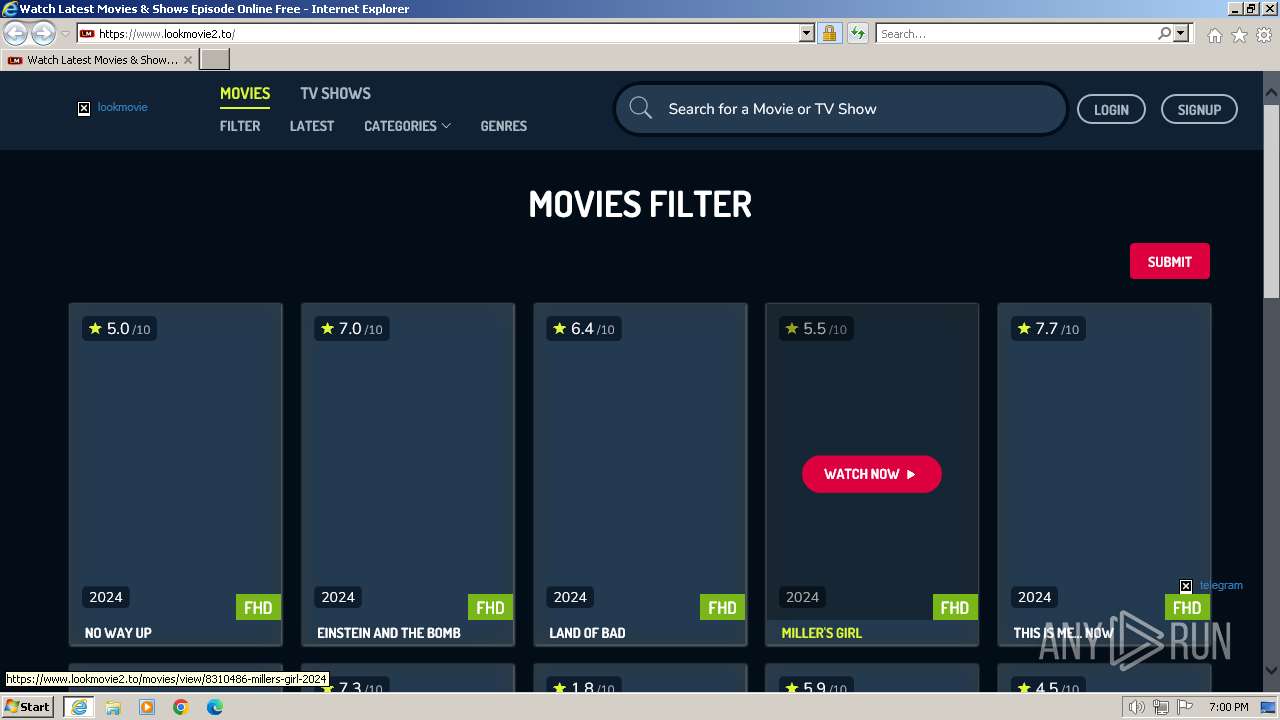This screenshot has width=1280, height=720.
Task: Click the 7.0/10 rating badge
Action: click(354, 329)
